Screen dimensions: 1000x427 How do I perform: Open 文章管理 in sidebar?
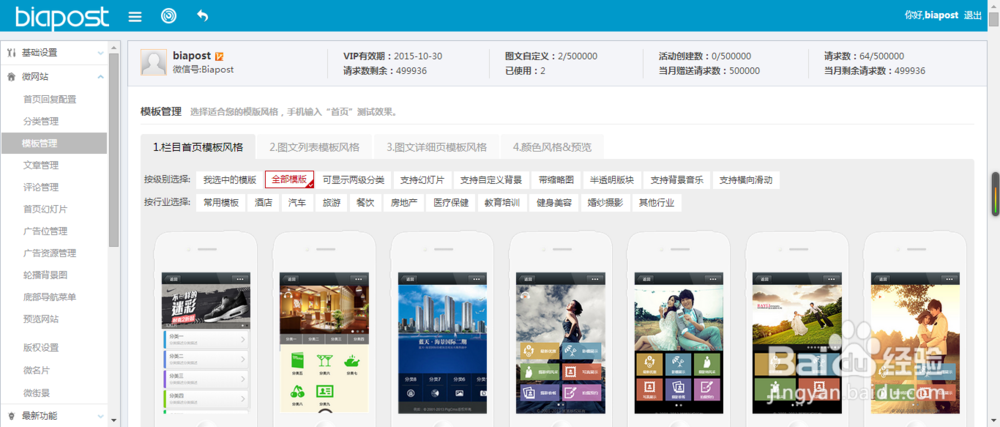pos(41,165)
